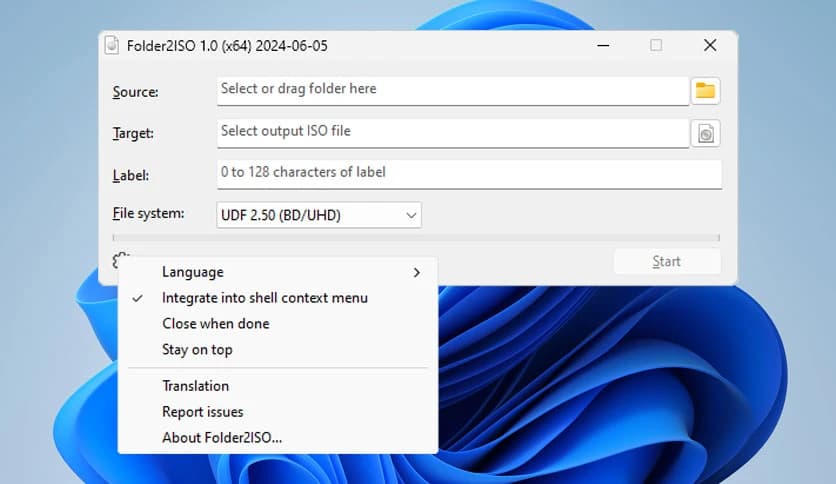Click the Start button
Screen dimensions: 836x484
[x=667, y=262]
